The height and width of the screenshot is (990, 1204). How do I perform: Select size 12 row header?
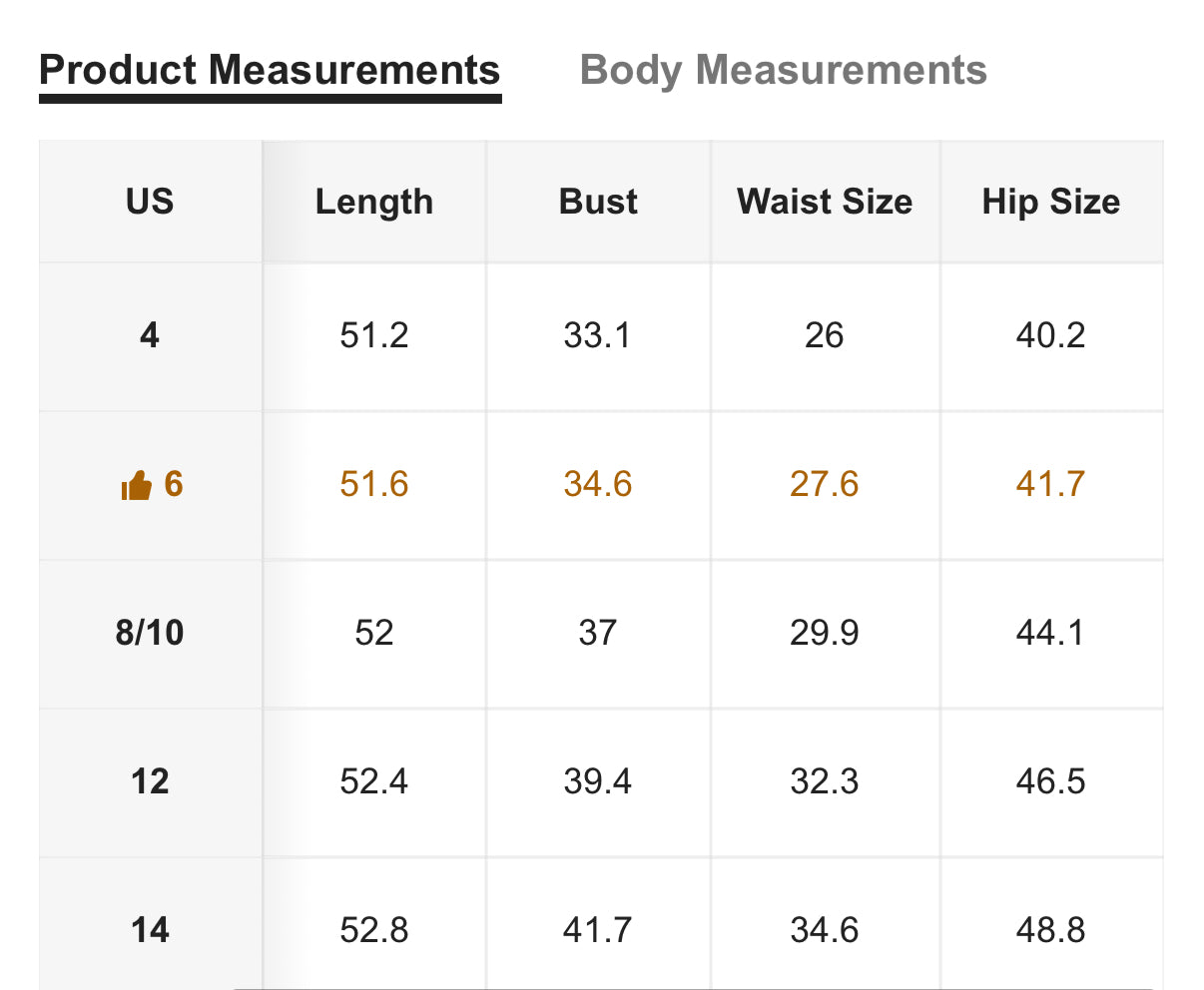click(150, 781)
